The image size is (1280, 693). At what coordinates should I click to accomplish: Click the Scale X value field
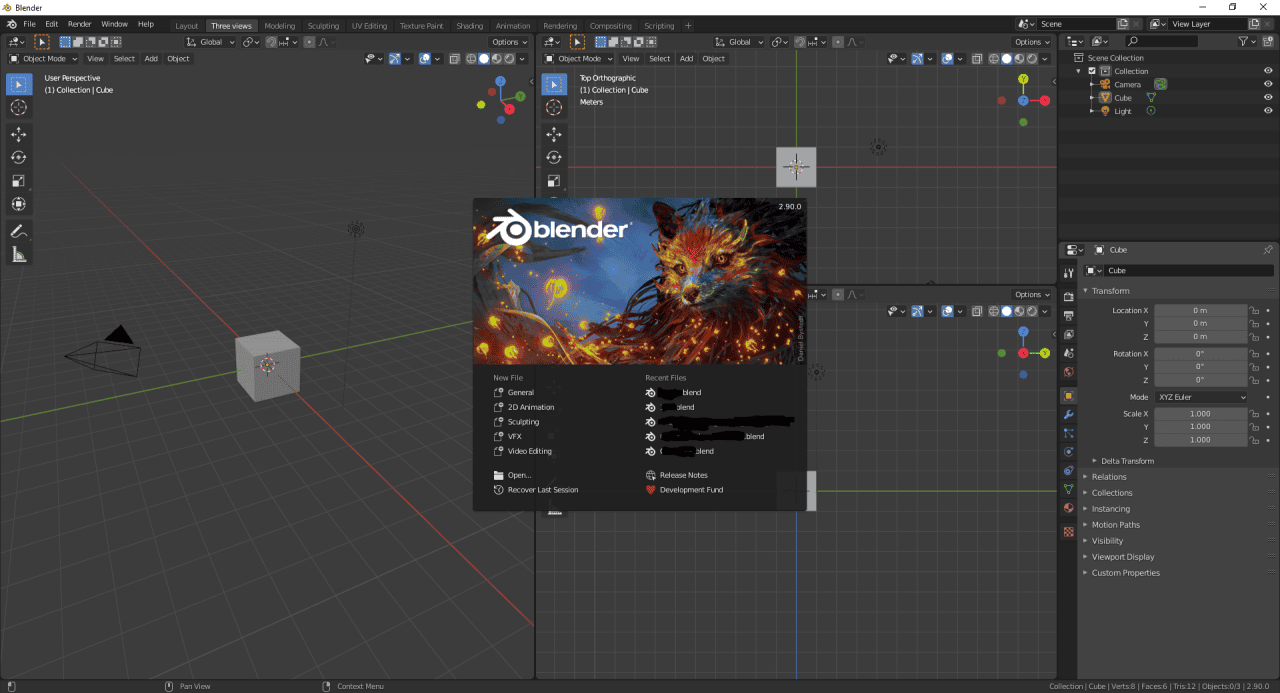tap(1200, 413)
